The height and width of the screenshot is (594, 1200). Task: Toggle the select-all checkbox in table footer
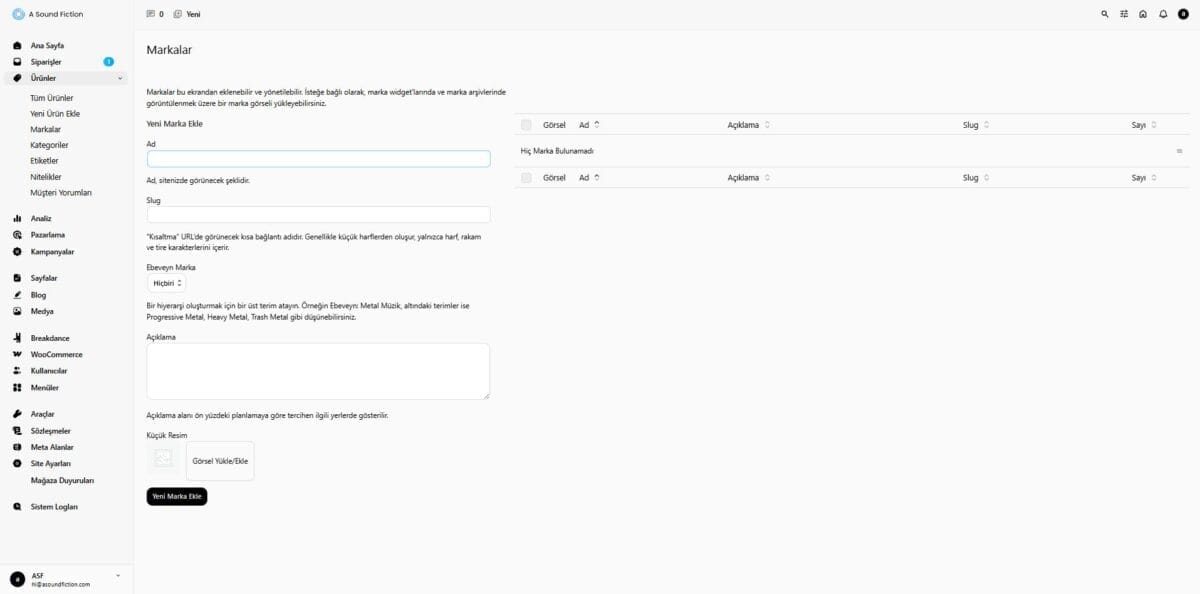526,178
